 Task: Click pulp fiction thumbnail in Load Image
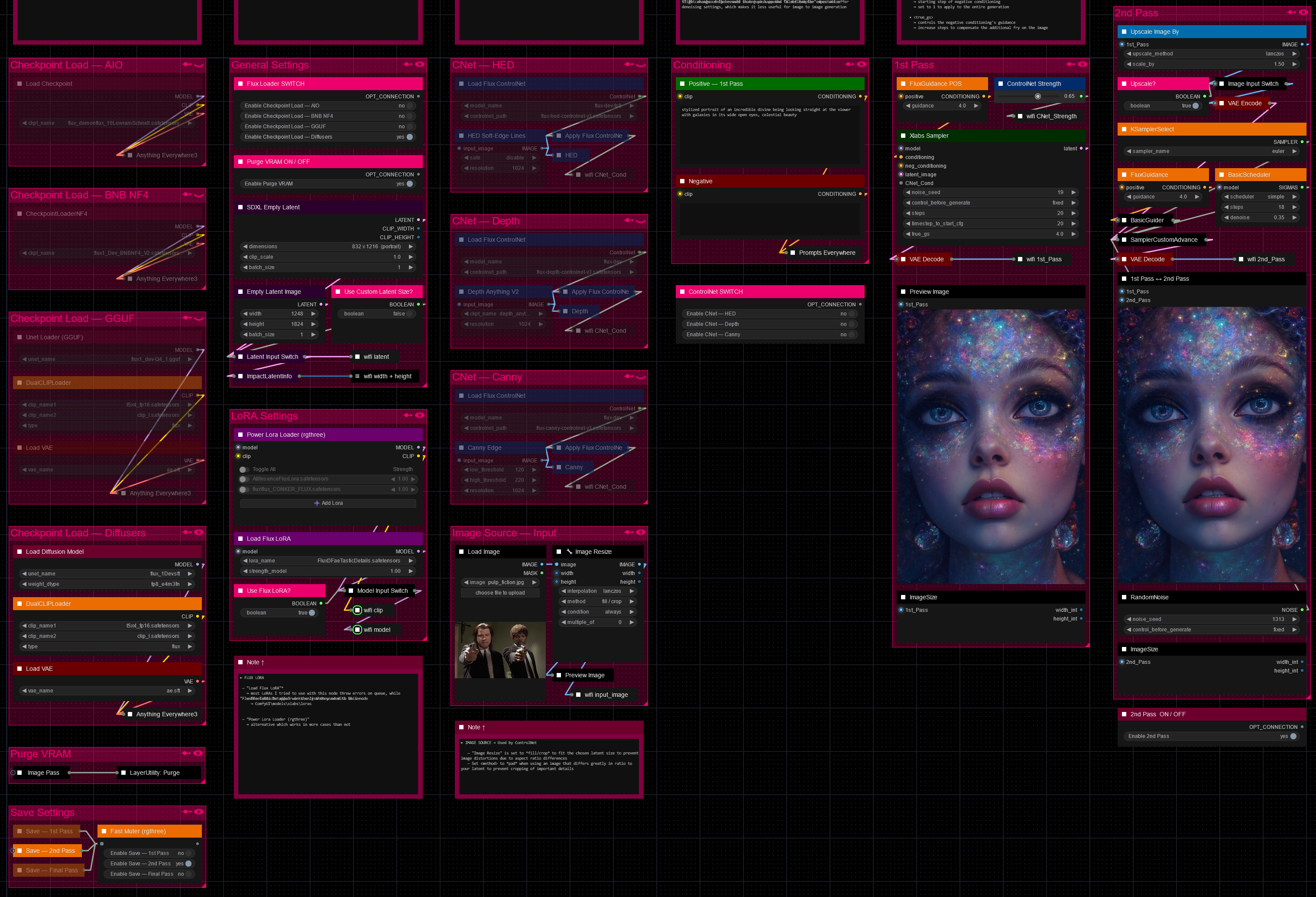click(500, 650)
